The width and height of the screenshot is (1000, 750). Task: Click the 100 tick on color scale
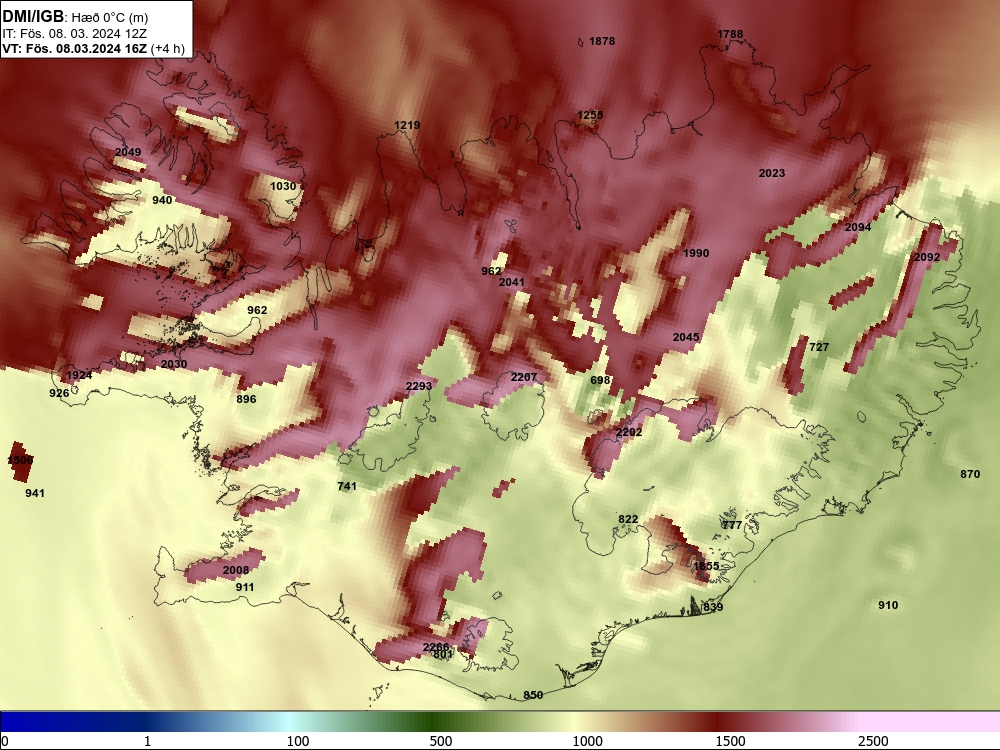coord(298,740)
